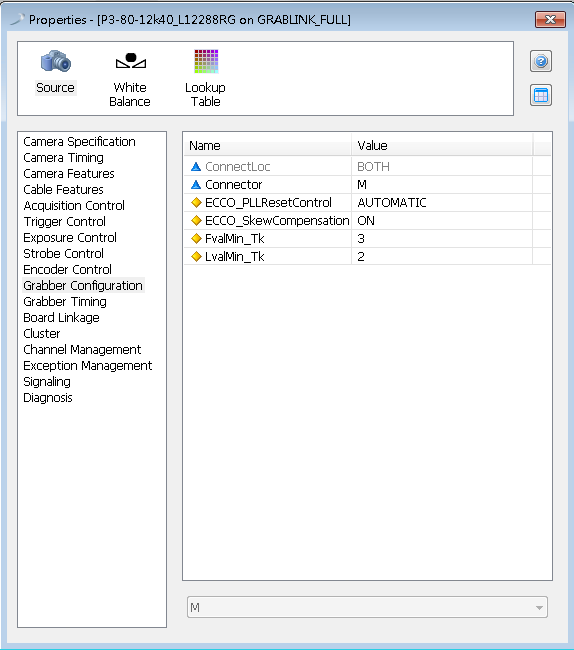Open the Lookup Table color grid icon

coord(206,61)
